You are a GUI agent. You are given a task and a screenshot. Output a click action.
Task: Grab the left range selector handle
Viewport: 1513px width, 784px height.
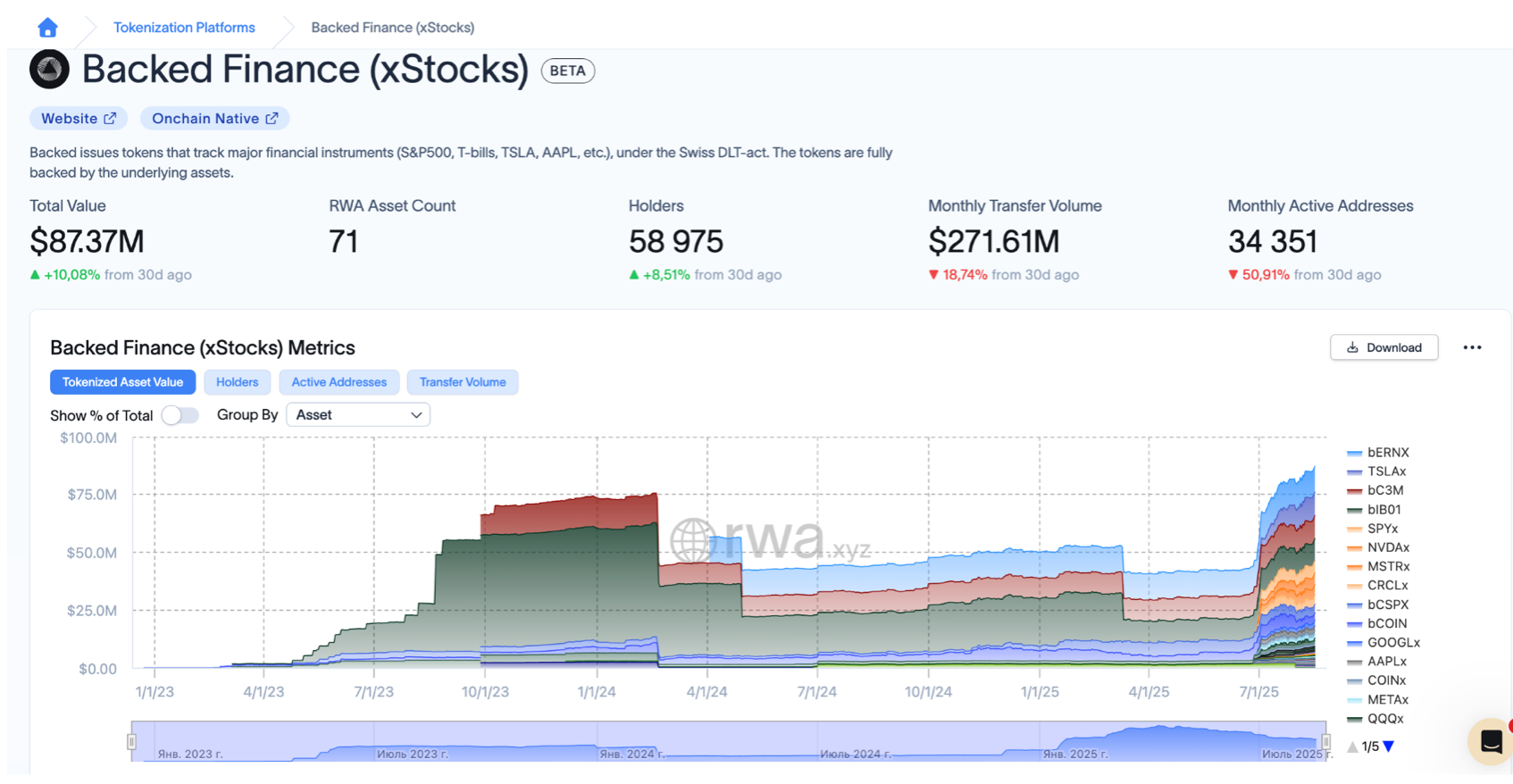(x=132, y=741)
